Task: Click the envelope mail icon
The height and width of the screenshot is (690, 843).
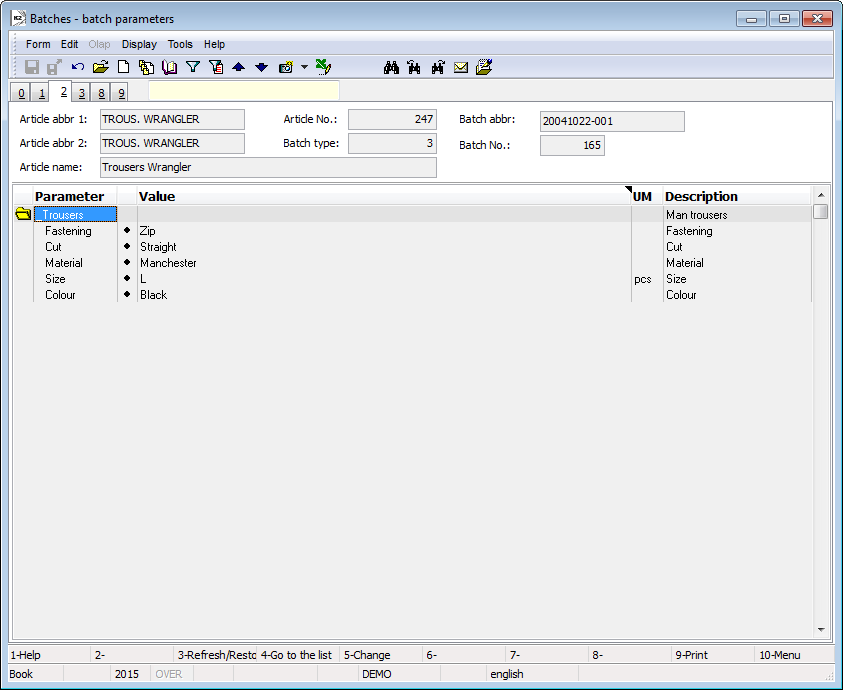Action: click(461, 67)
